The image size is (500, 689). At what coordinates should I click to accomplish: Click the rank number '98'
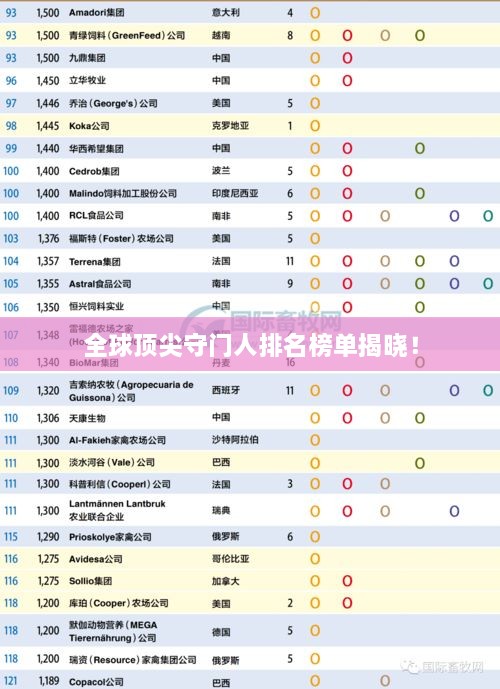[x=11, y=126]
